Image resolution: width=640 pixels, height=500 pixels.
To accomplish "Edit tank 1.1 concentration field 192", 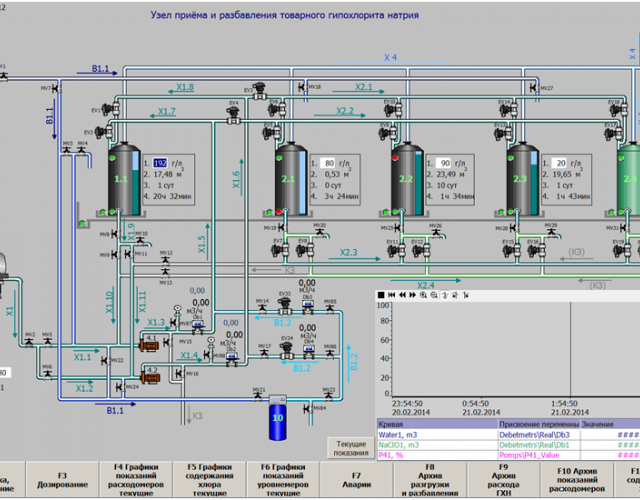I will coord(160,162).
